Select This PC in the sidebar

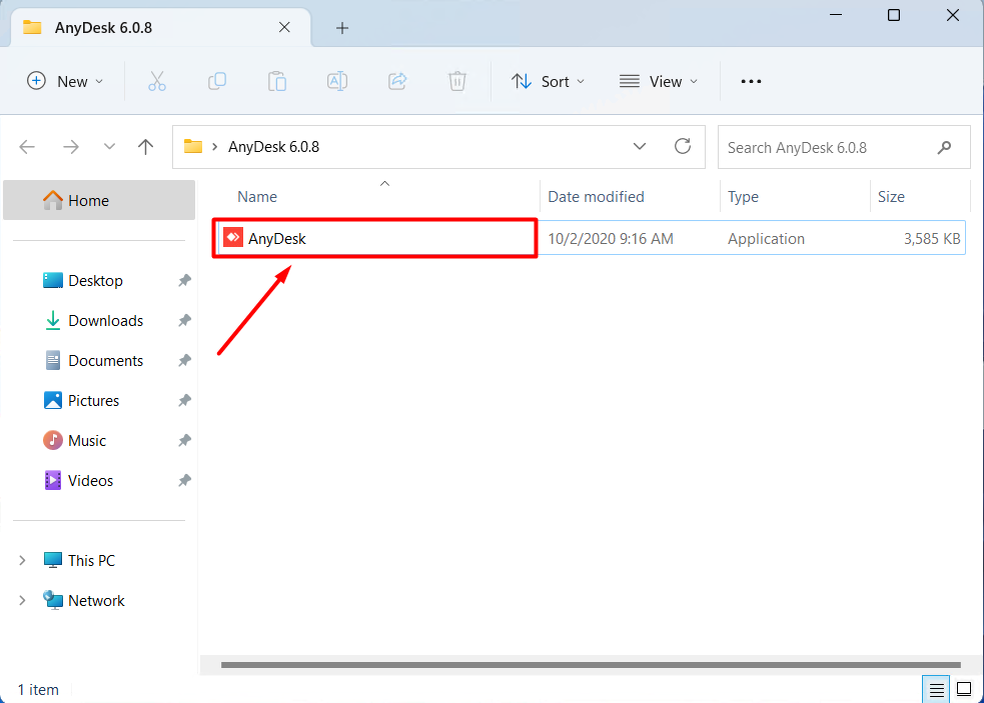click(92, 561)
